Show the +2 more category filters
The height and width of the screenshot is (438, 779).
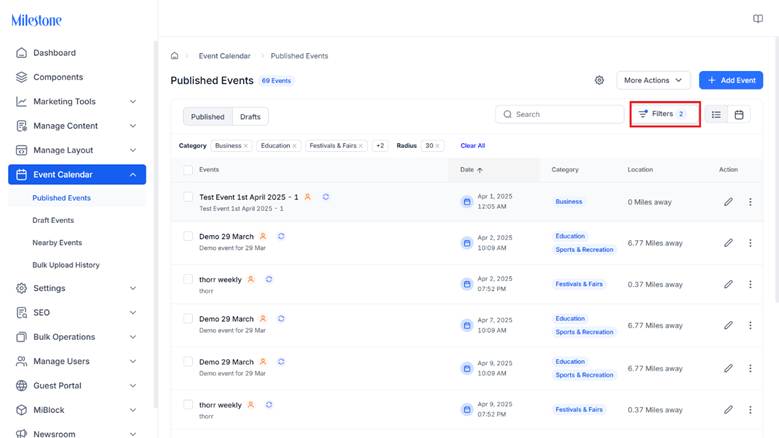(x=380, y=146)
